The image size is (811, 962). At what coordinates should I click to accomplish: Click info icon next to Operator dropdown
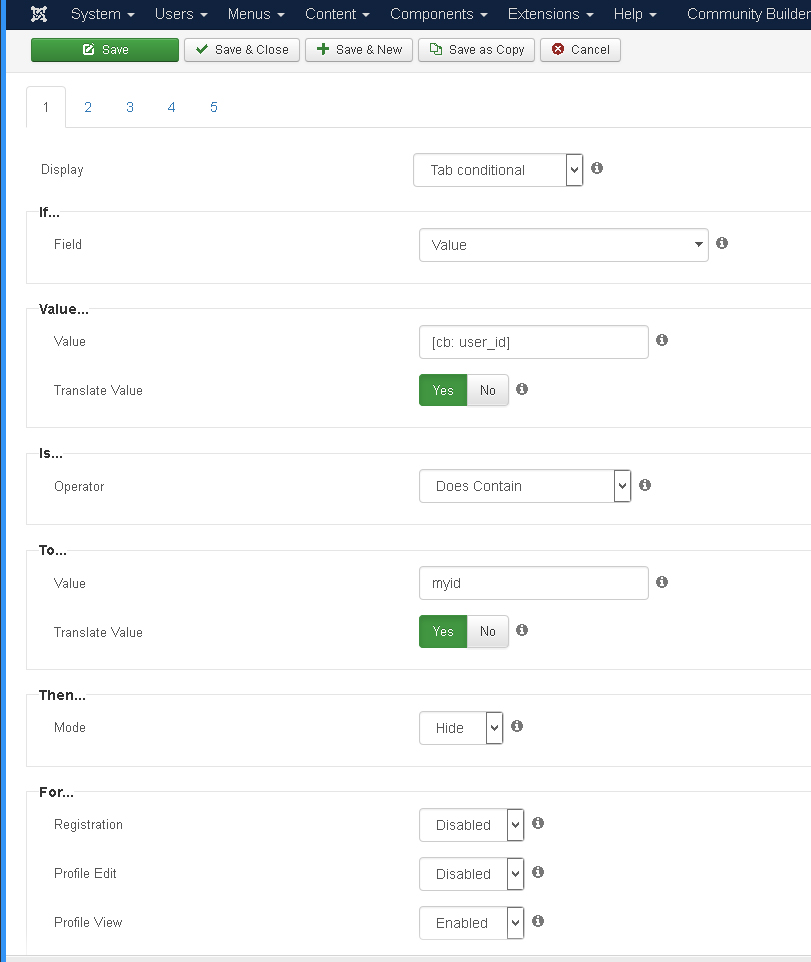click(645, 485)
